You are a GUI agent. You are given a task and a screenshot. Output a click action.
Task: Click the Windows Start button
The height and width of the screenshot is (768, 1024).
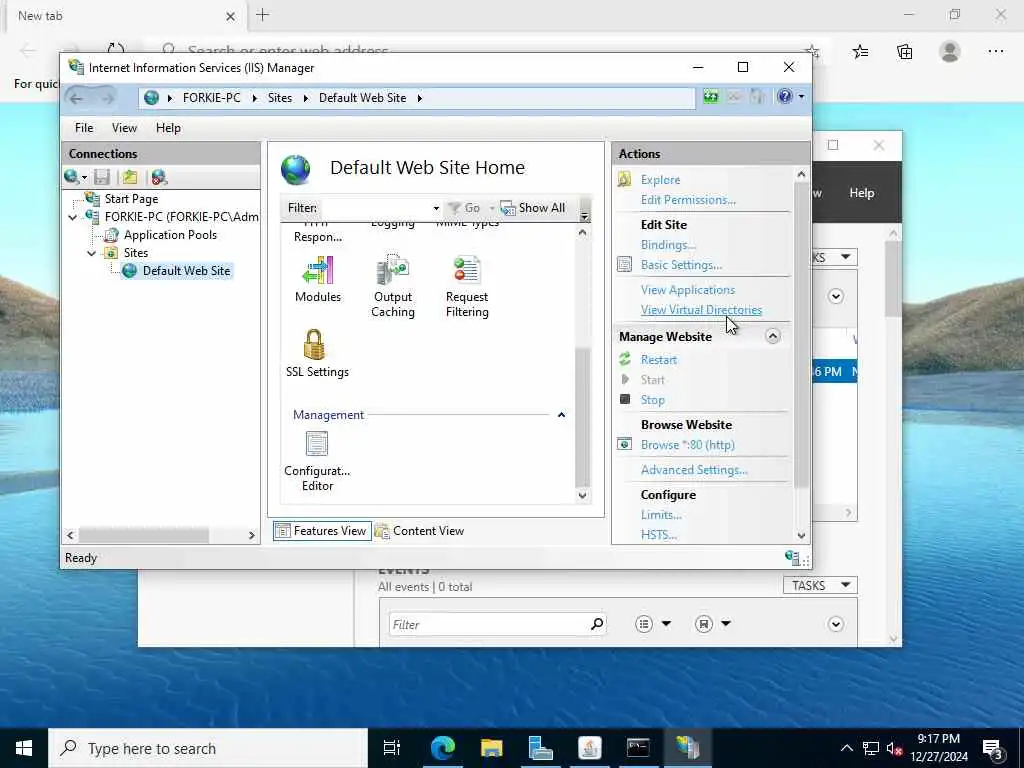point(24,748)
